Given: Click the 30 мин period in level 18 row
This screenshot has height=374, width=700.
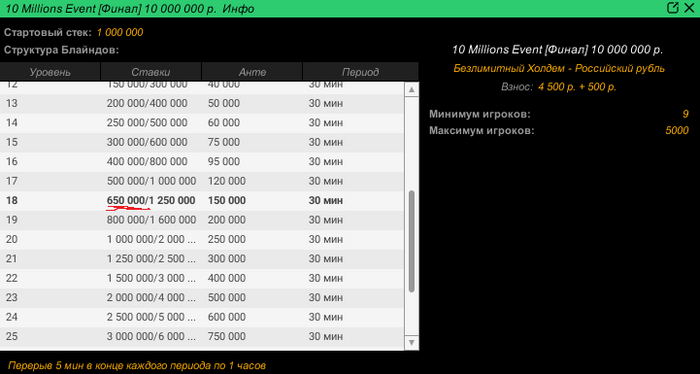Looking at the screenshot, I should point(326,201).
